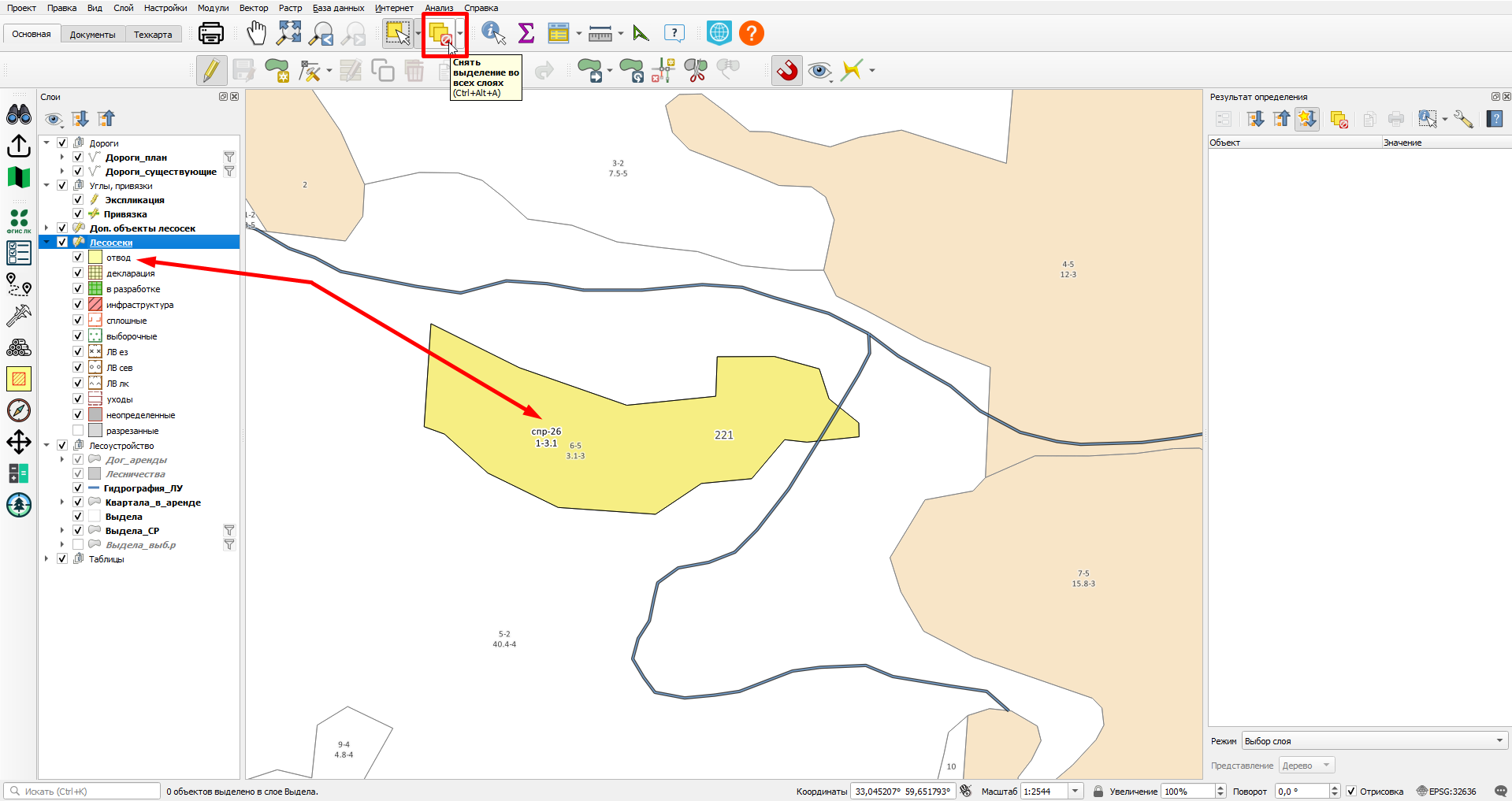Viewport: 1512px width, 801px height.
Task: Select the Pan Map hand tool
Action: (x=257, y=33)
